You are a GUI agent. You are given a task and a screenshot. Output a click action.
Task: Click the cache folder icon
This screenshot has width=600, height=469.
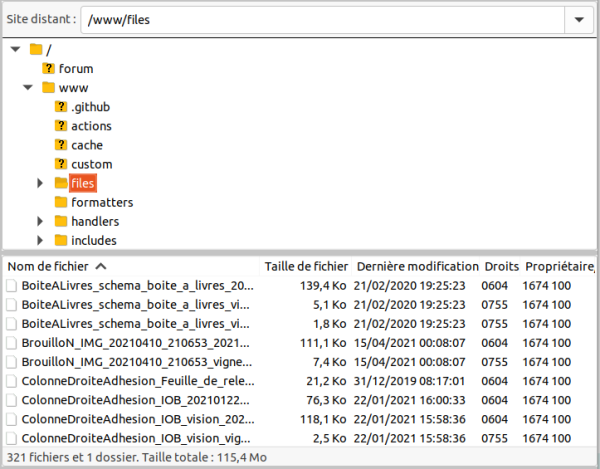pyautogui.click(x=61, y=145)
